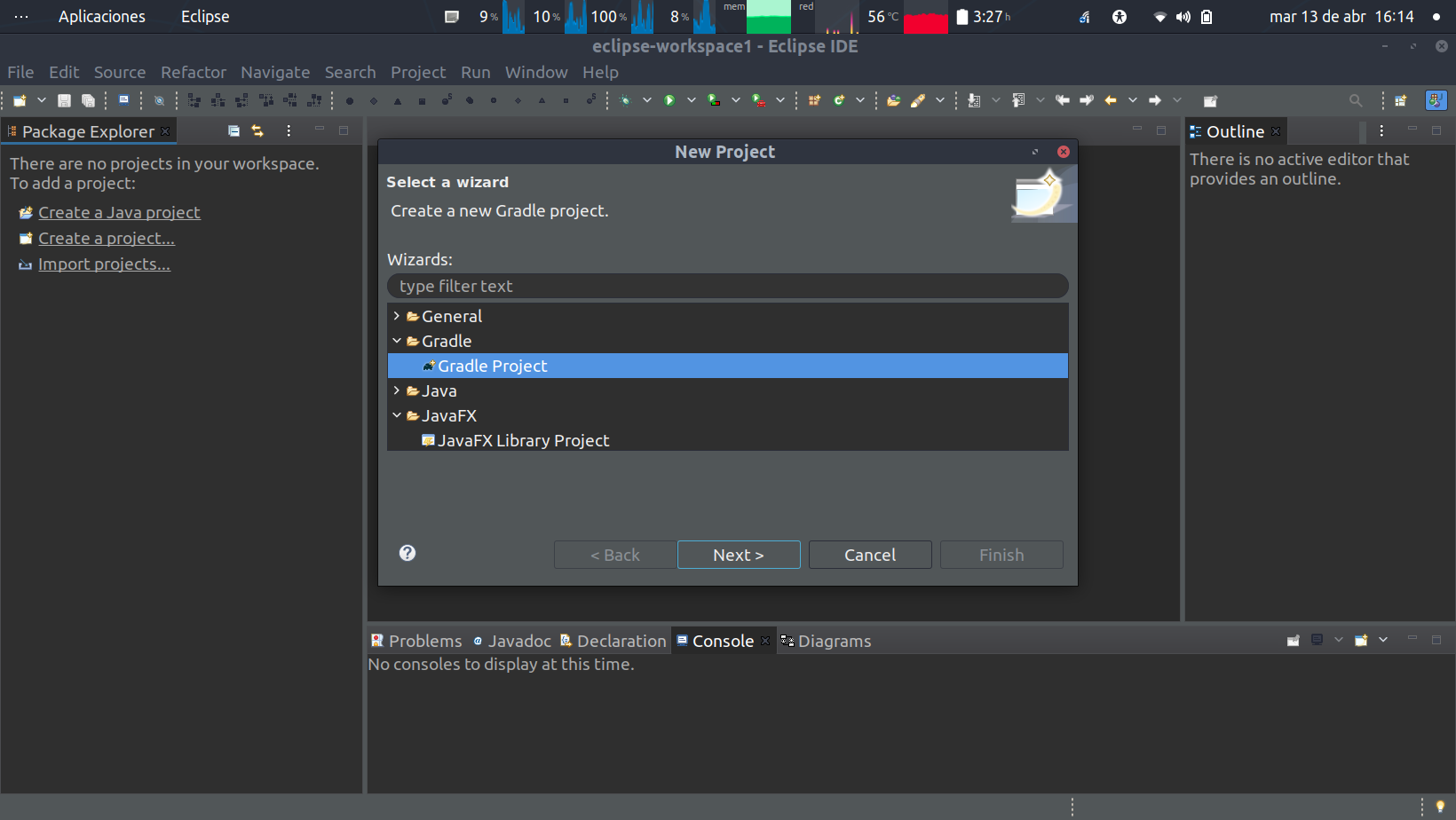Screen dimensions: 1456x820
Task: Click the New Java Package icon
Action: (x=814, y=100)
